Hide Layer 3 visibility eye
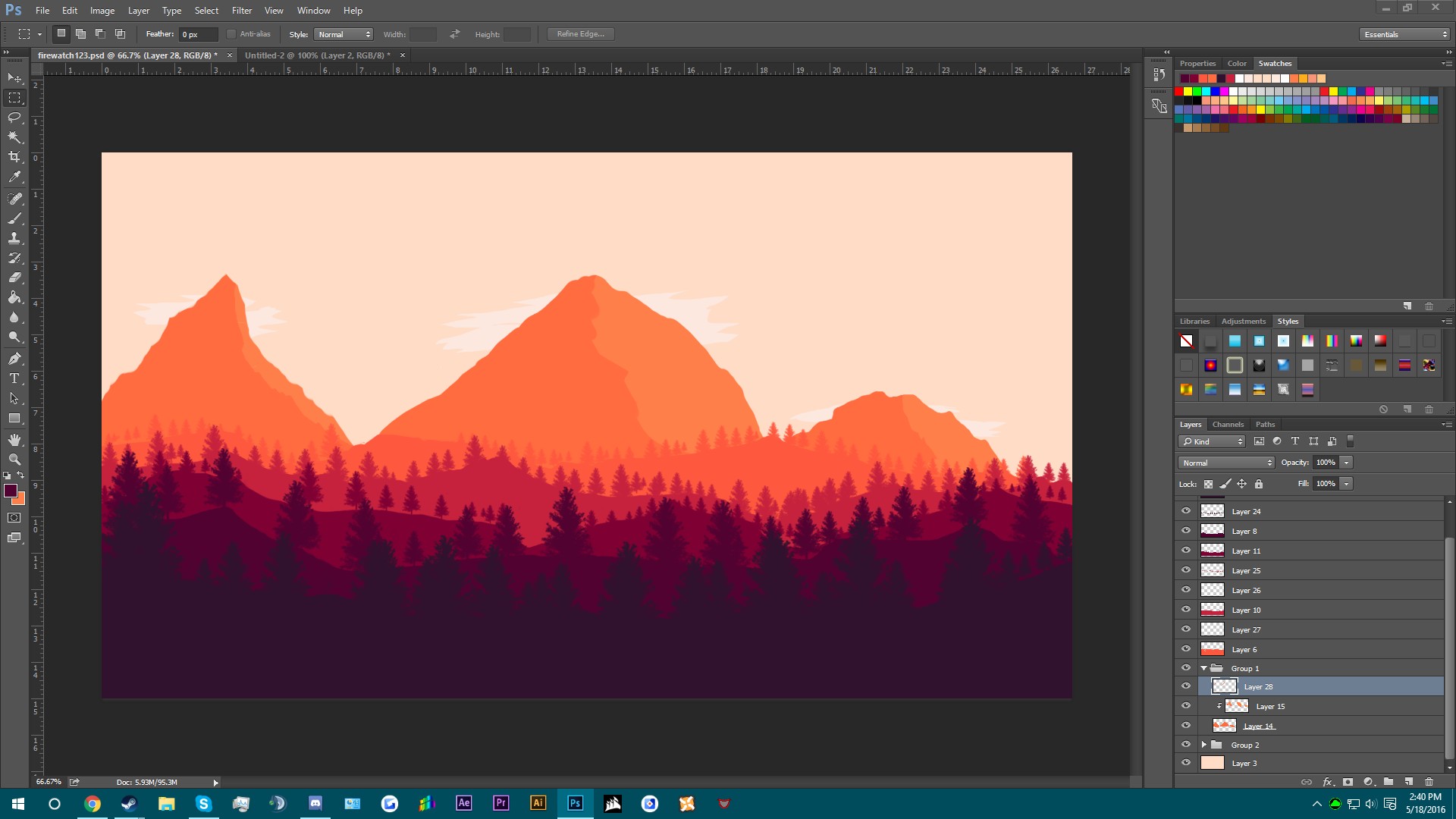The width and height of the screenshot is (1456, 819). [1186, 763]
